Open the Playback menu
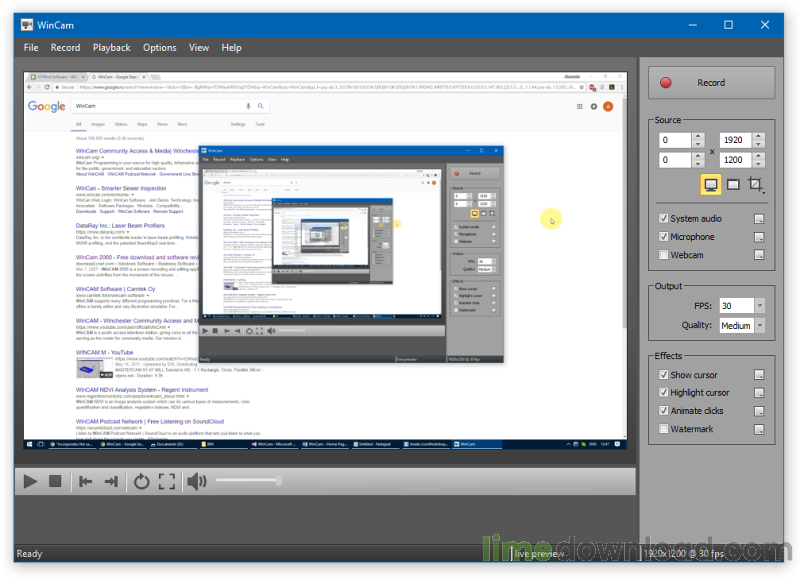The width and height of the screenshot is (800, 580). [111, 47]
